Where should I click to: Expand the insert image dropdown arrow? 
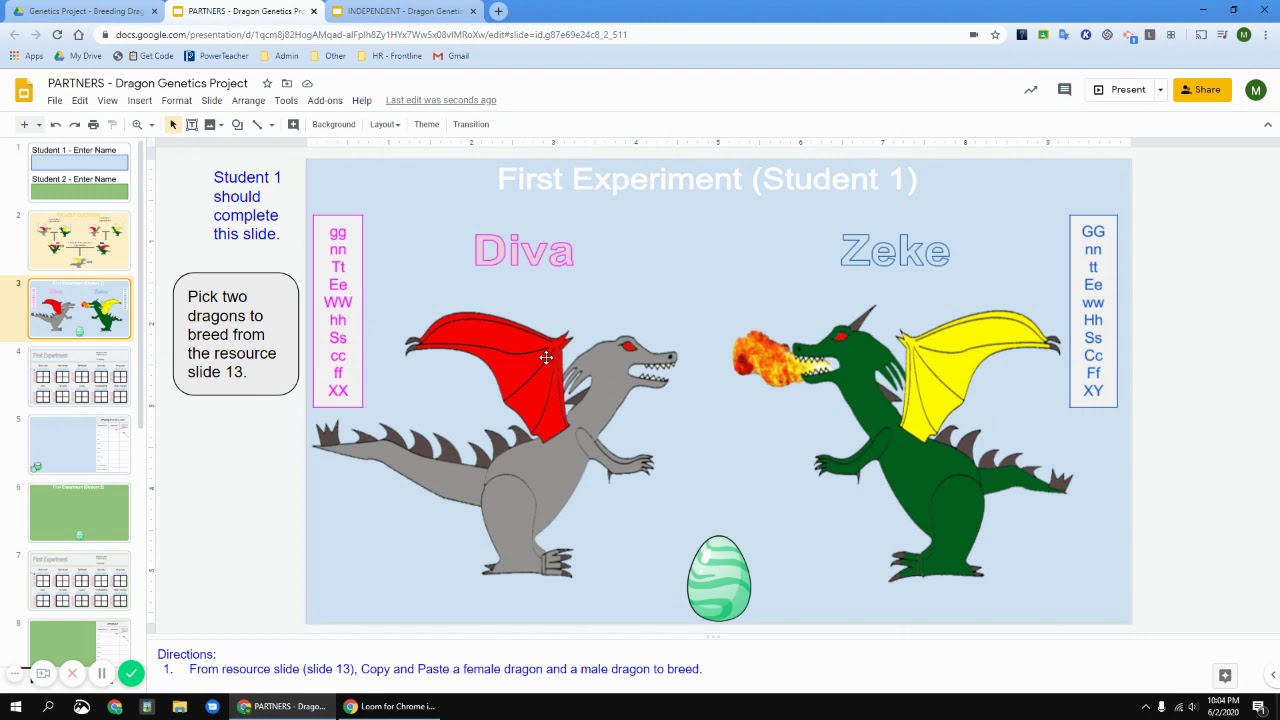[x=221, y=124]
